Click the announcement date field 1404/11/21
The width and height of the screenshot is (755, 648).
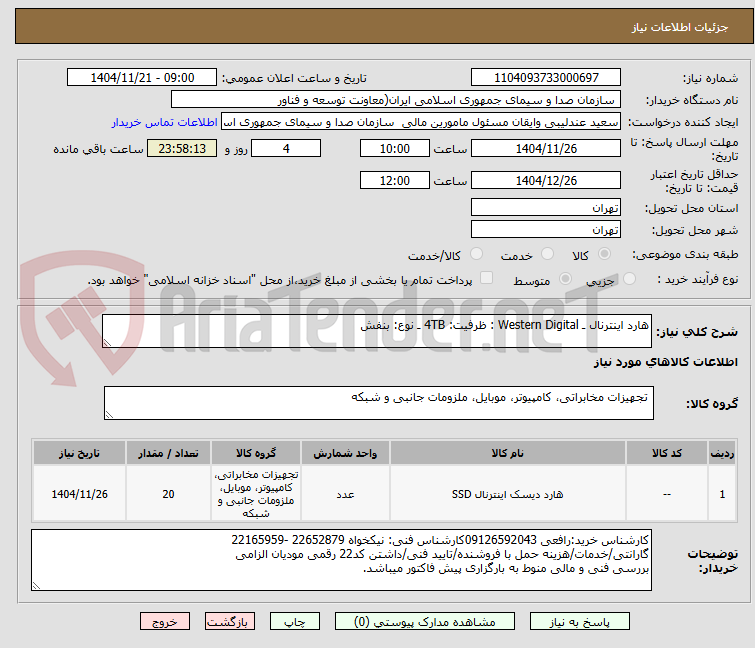click(x=142, y=78)
